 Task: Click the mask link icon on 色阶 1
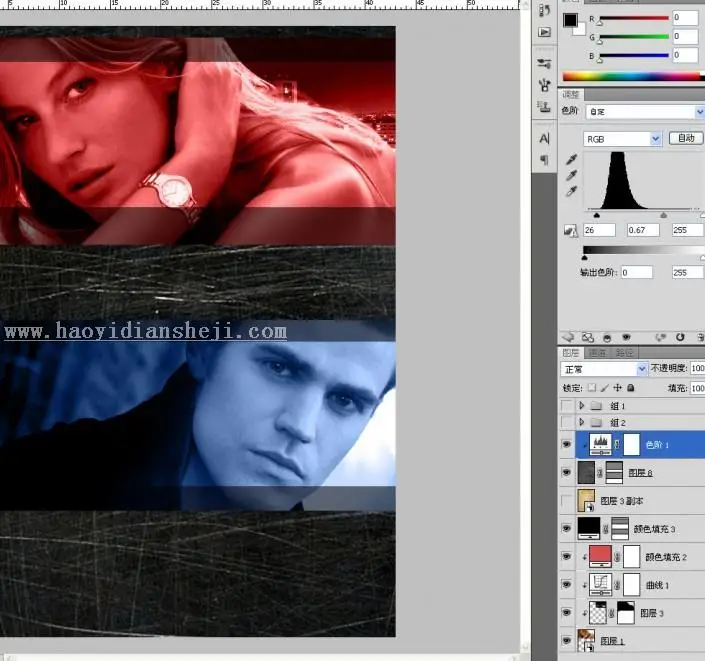[x=617, y=445]
